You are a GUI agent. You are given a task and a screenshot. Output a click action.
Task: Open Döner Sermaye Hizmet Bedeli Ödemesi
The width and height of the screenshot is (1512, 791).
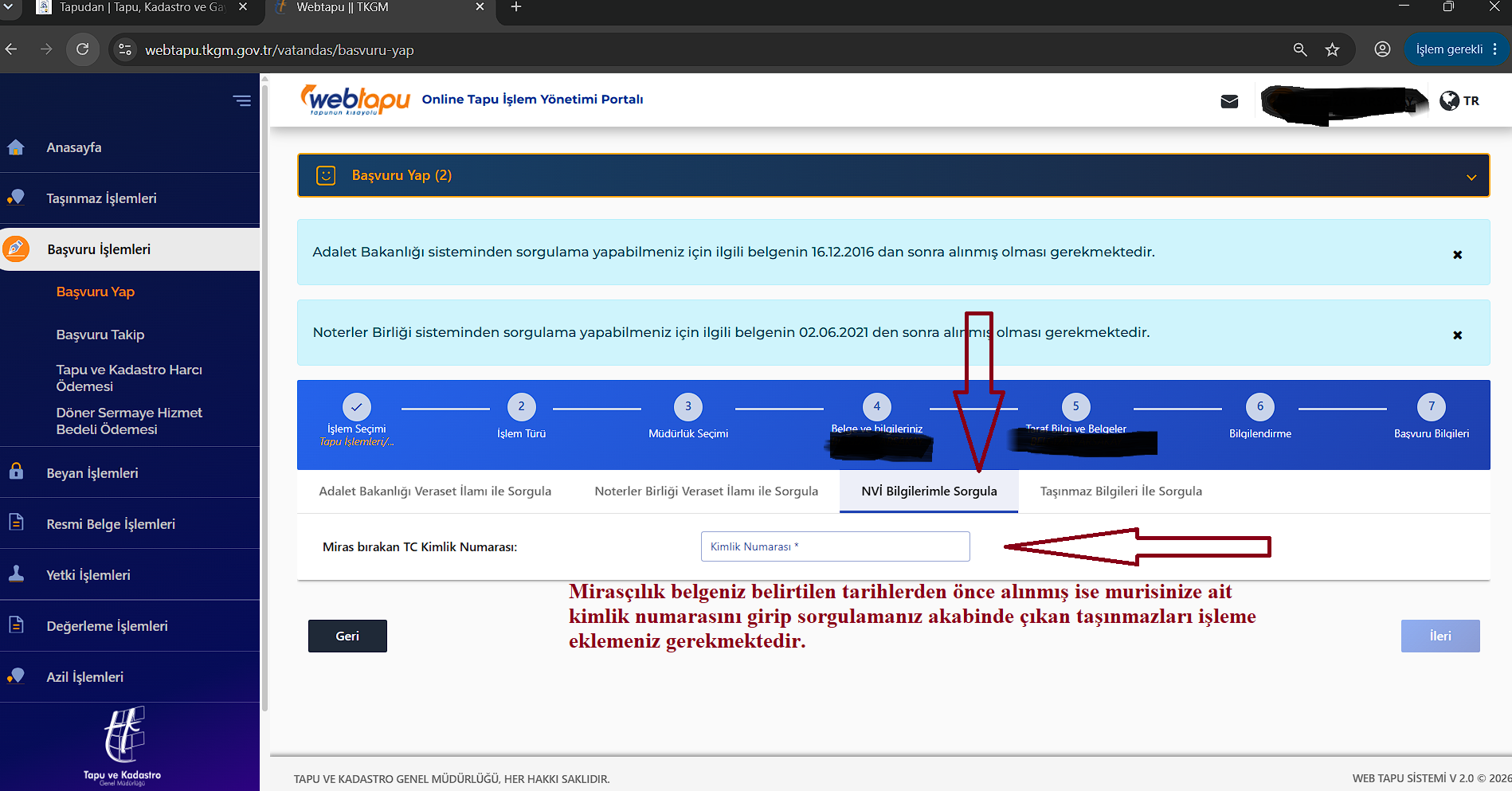coord(129,421)
